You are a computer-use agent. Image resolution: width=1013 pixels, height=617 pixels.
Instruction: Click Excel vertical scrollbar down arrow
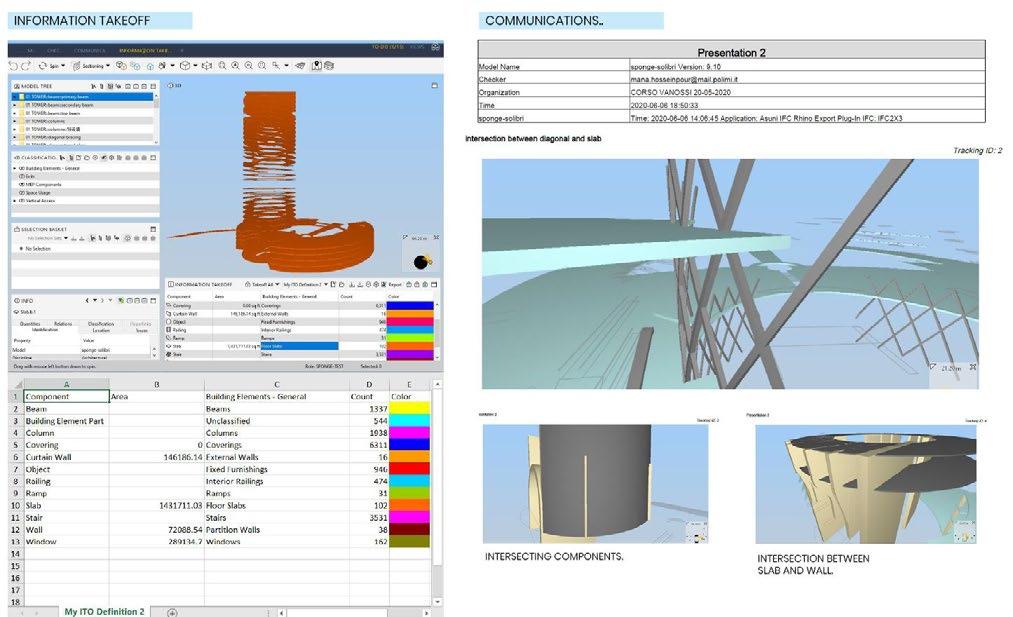[x=437, y=601]
